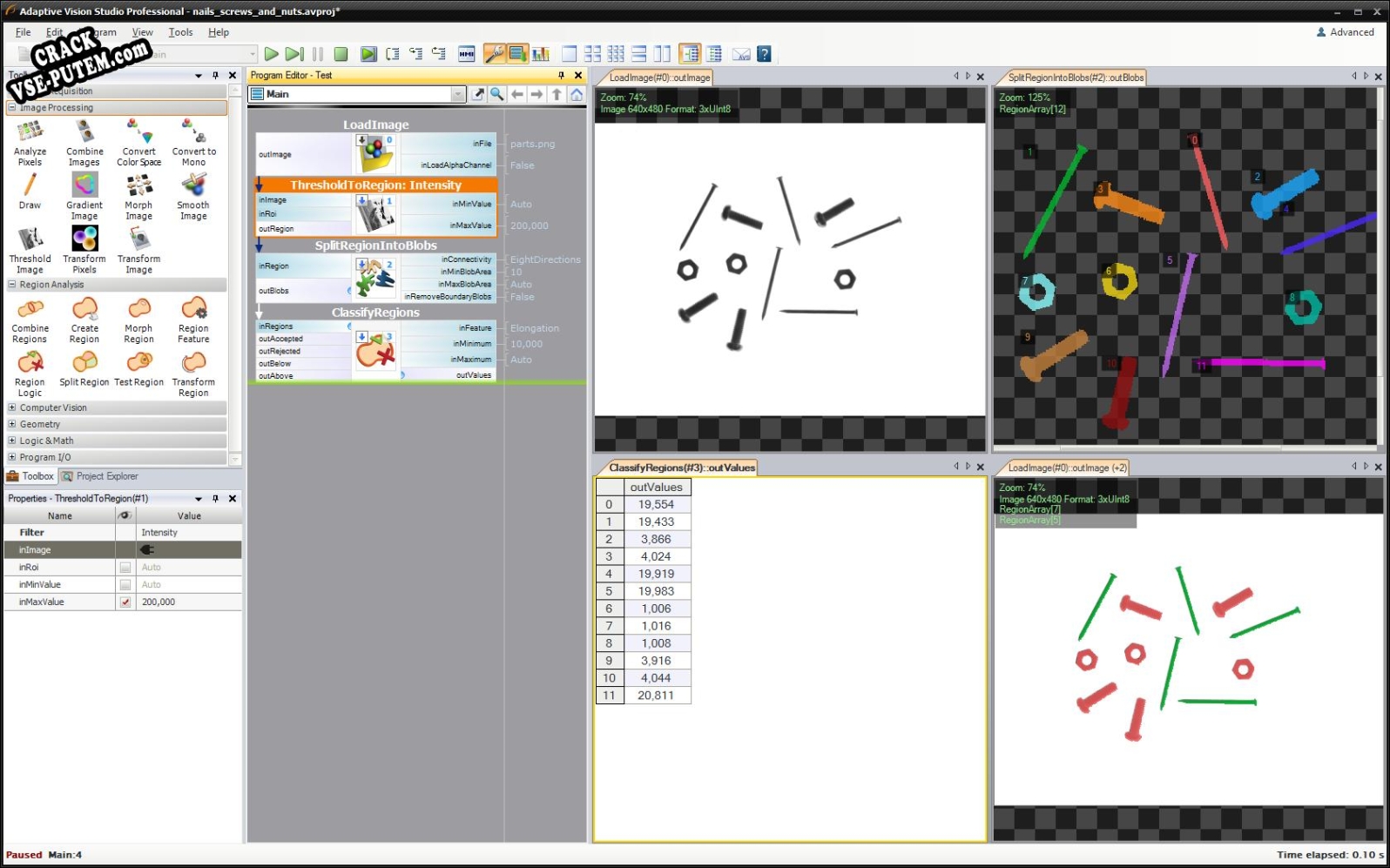1390x868 pixels.
Task: Toggle the inMinValue checkbox in Properties
Action: click(x=125, y=585)
